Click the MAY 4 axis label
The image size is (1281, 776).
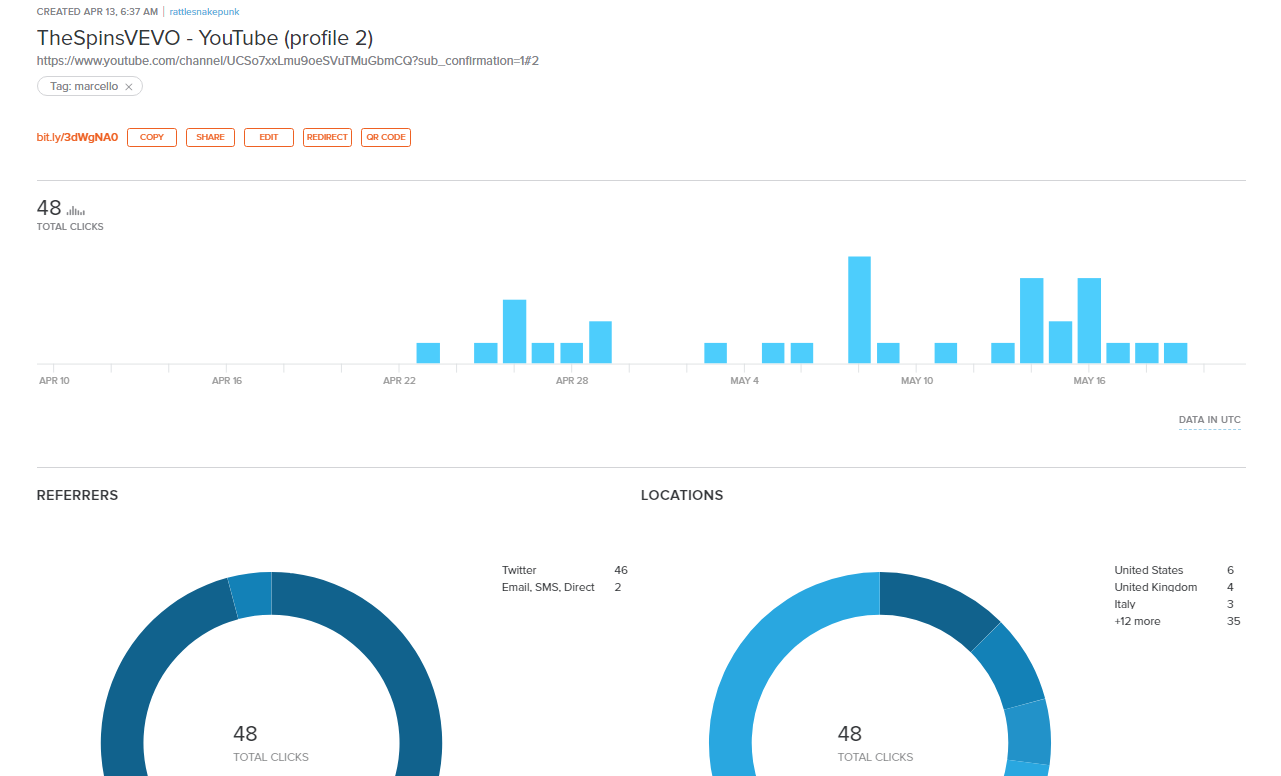pos(744,381)
